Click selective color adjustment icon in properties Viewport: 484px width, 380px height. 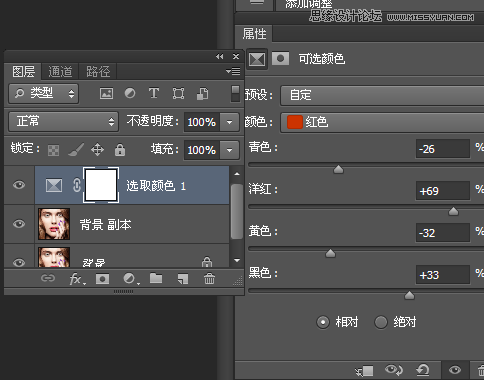257,59
